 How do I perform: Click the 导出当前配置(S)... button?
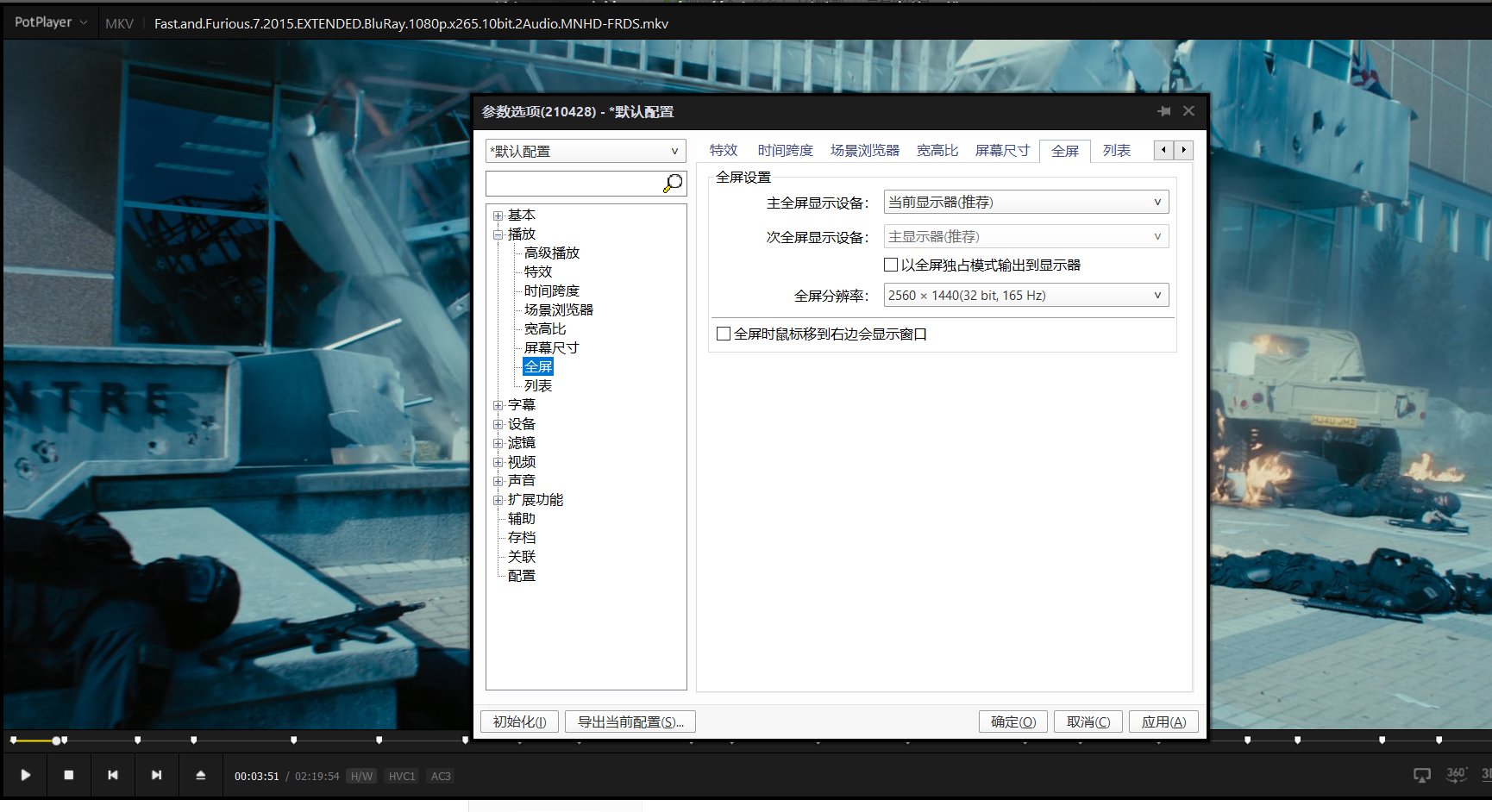(630, 721)
